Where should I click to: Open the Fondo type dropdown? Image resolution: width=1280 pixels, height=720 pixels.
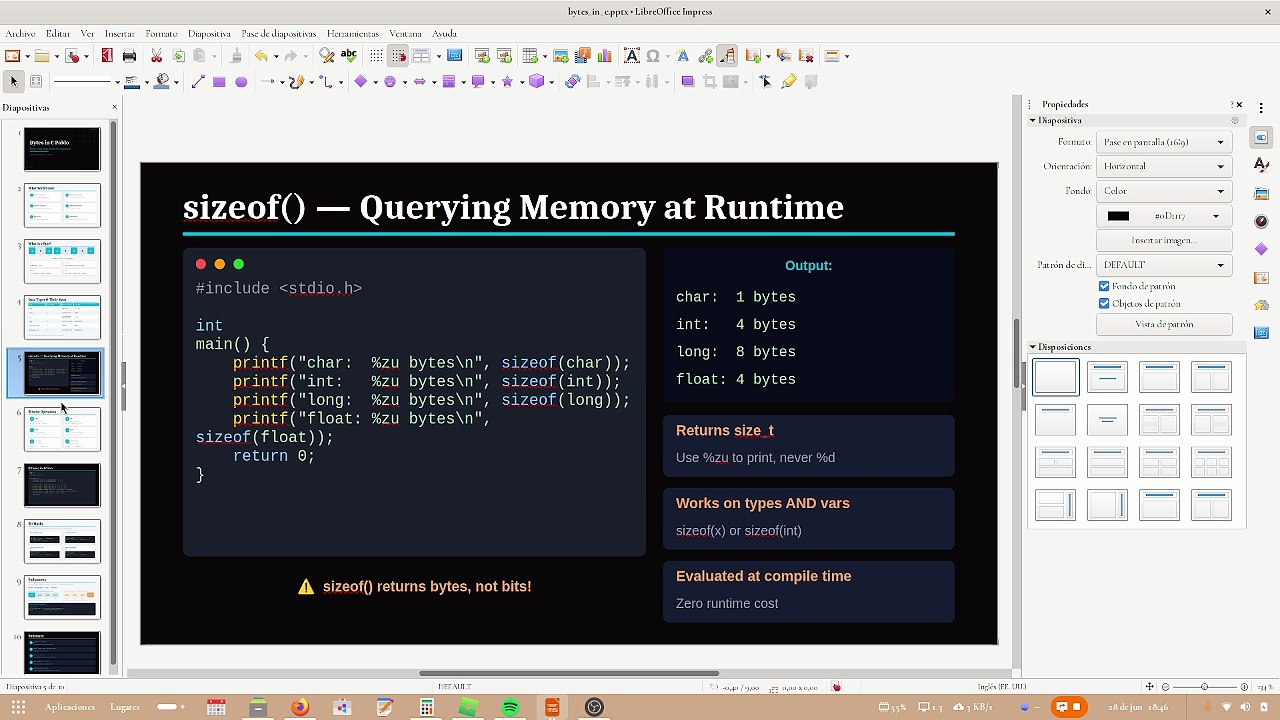pyautogui.click(x=1164, y=191)
